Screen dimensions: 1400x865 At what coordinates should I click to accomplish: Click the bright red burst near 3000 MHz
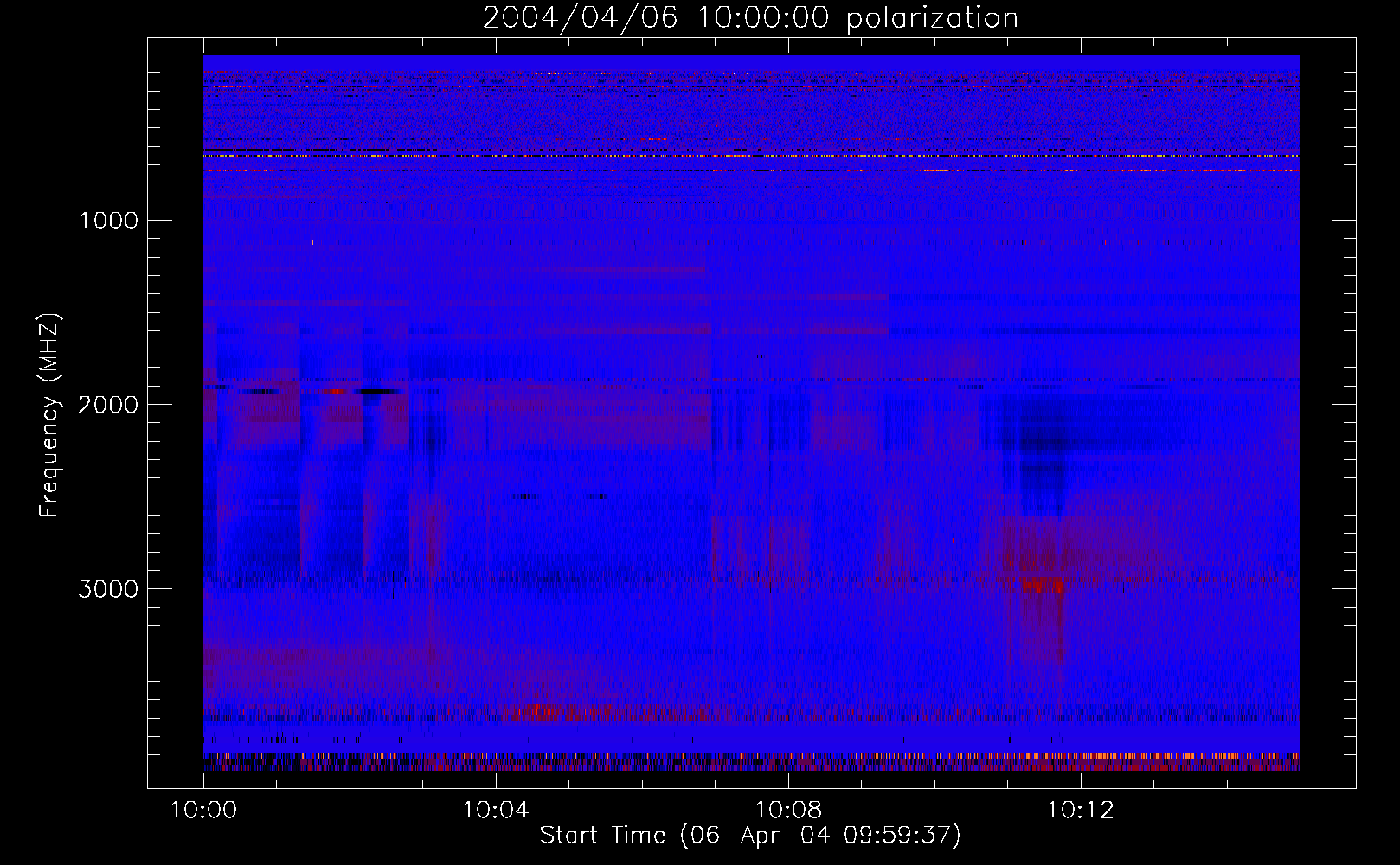pyautogui.click(x=1042, y=586)
